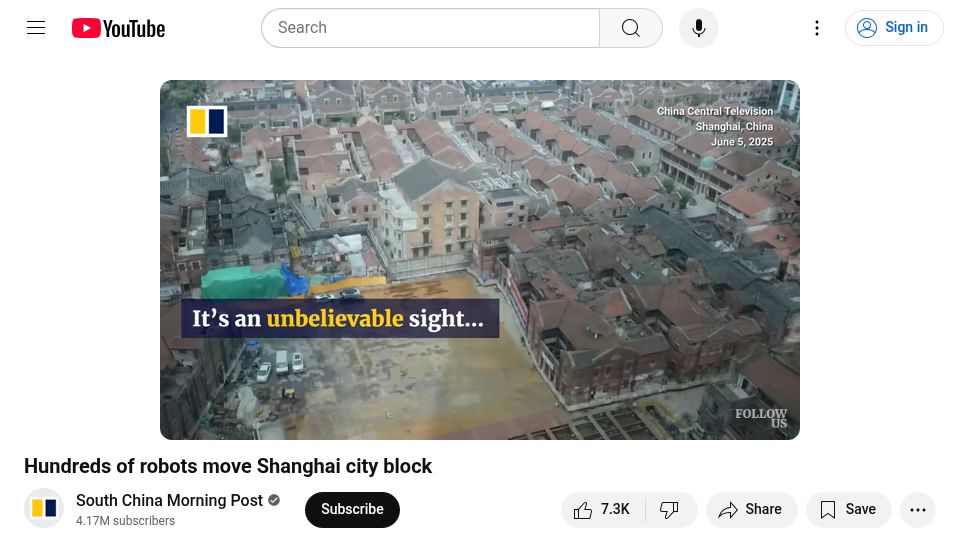
Task: Like the video with thumbs-up button
Action: click(x=603, y=509)
